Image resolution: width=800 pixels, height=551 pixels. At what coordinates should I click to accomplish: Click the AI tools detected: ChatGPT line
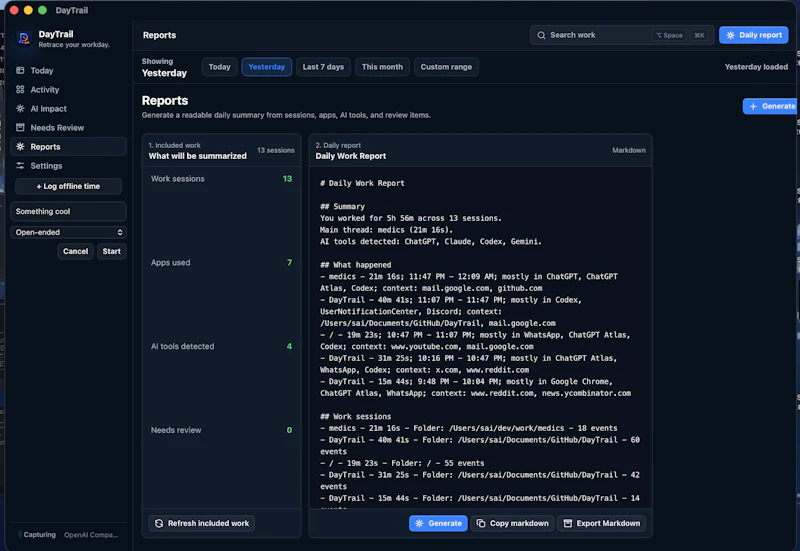(x=431, y=241)
